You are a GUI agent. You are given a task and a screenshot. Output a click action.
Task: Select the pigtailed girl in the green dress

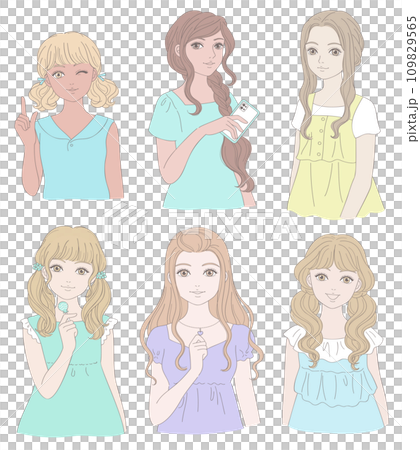click(71, 331)
